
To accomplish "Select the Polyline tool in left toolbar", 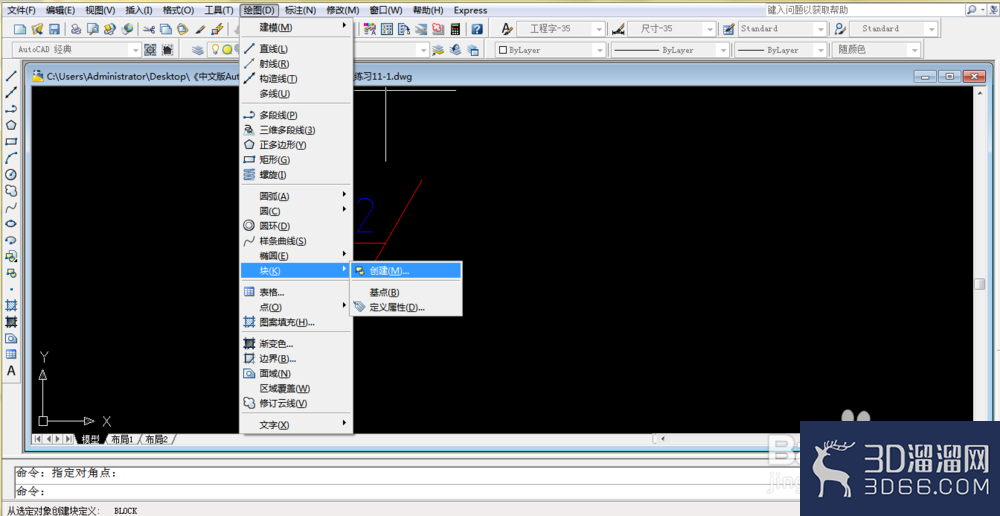I will [11, 109].
